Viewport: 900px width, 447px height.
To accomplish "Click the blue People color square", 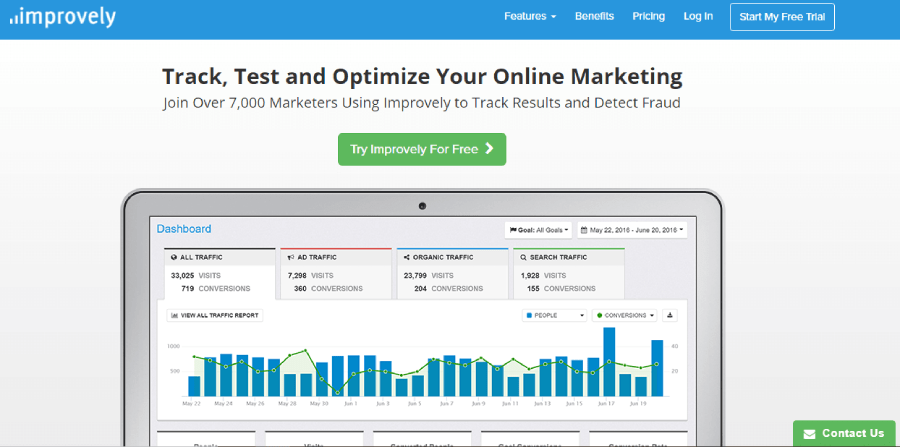I will coord(529,315).
